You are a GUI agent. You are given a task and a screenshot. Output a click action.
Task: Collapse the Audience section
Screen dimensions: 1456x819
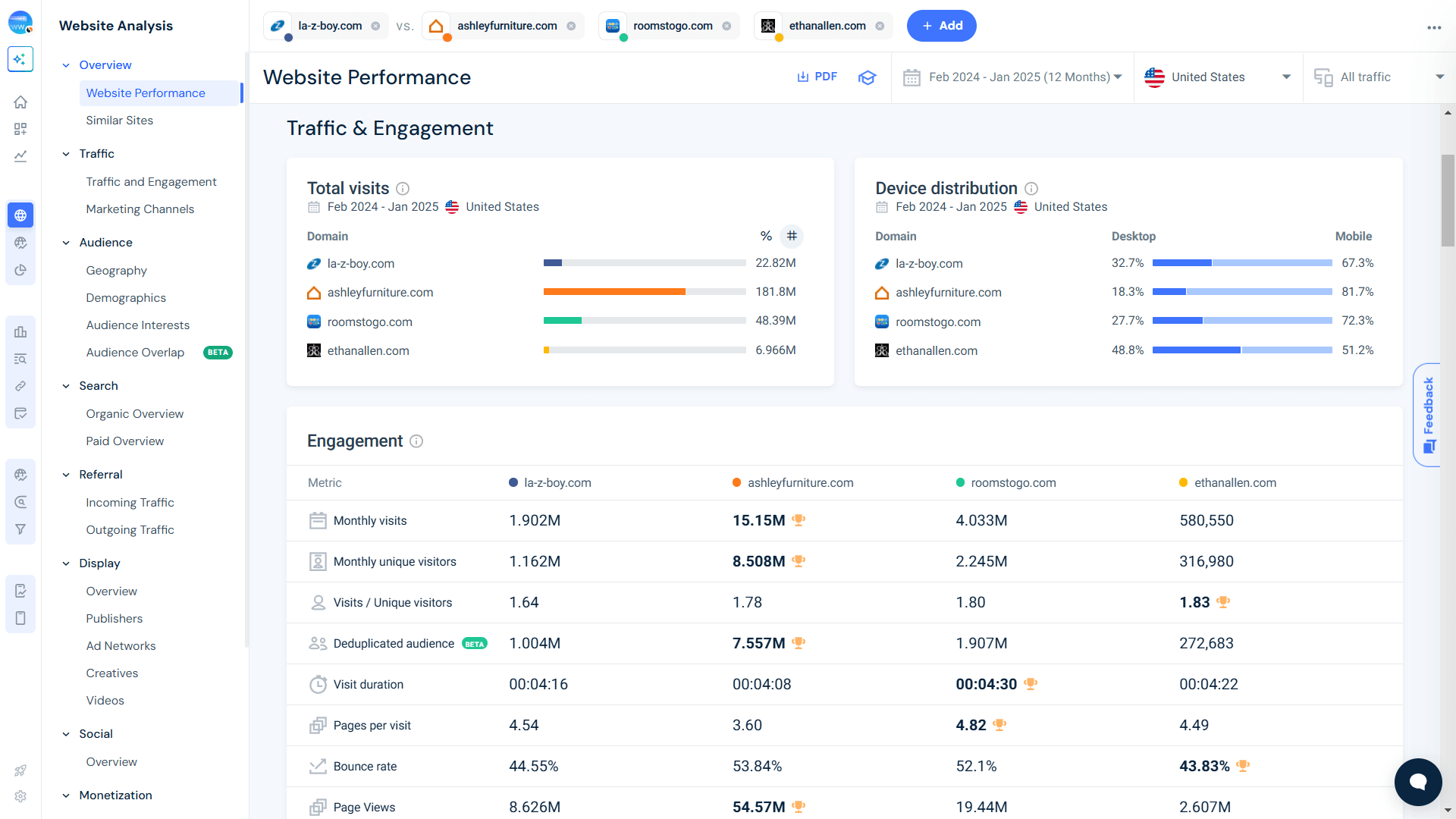tap(66, 243)
